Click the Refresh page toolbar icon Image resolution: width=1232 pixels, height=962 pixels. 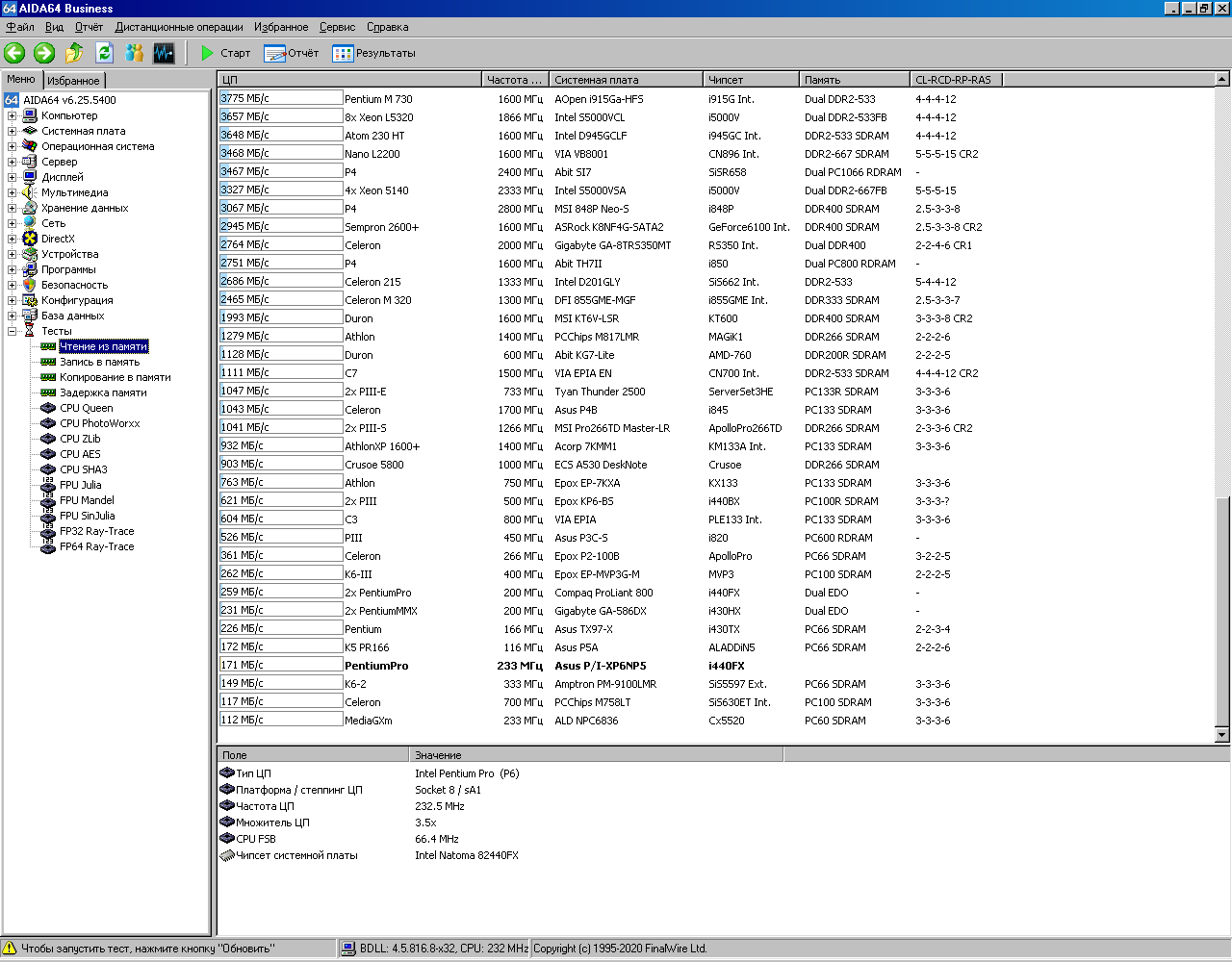pyautogui.click(x=104, y=53)
